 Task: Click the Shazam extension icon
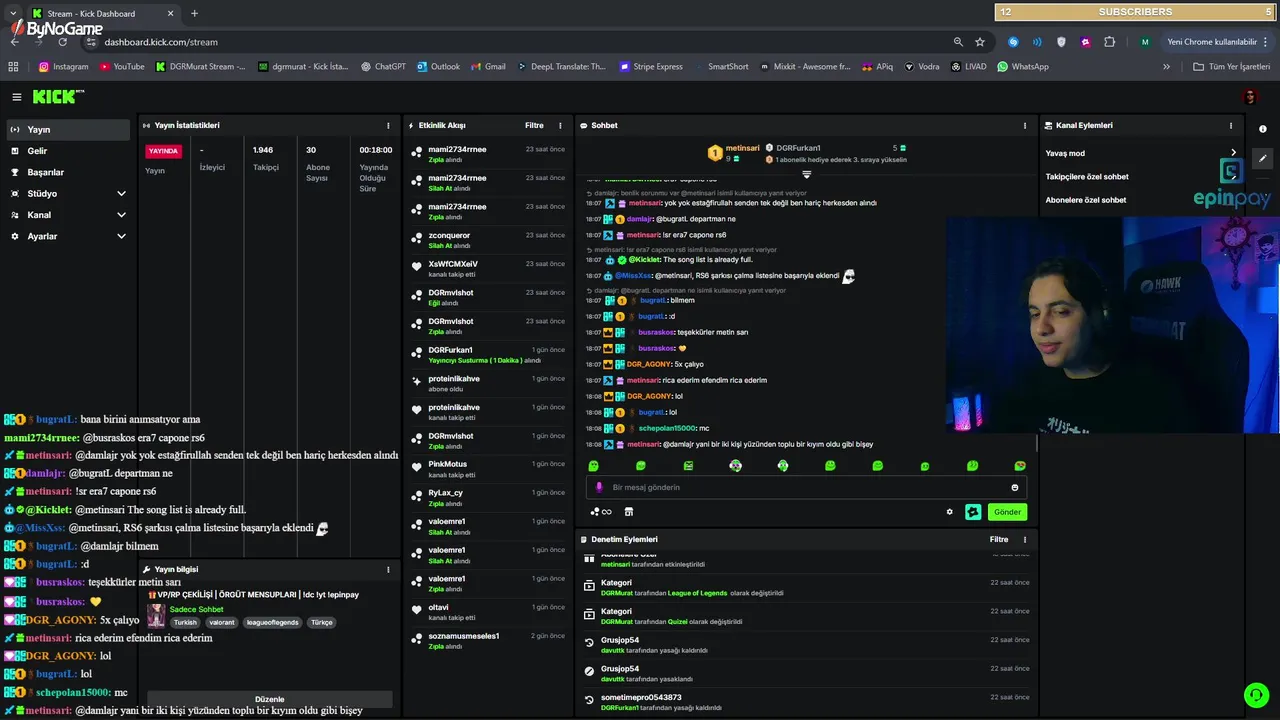(1013, 42)
